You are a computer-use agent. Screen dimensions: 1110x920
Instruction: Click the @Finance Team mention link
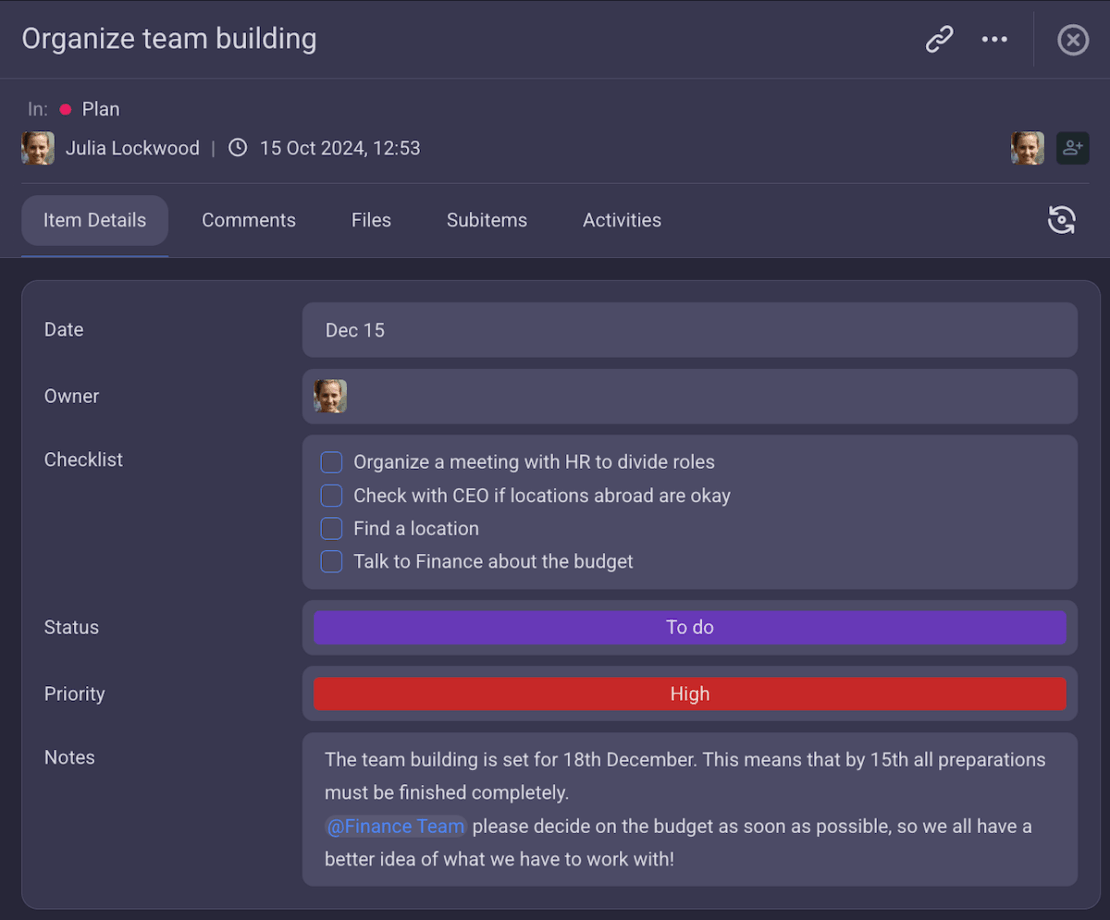(396, 826)
